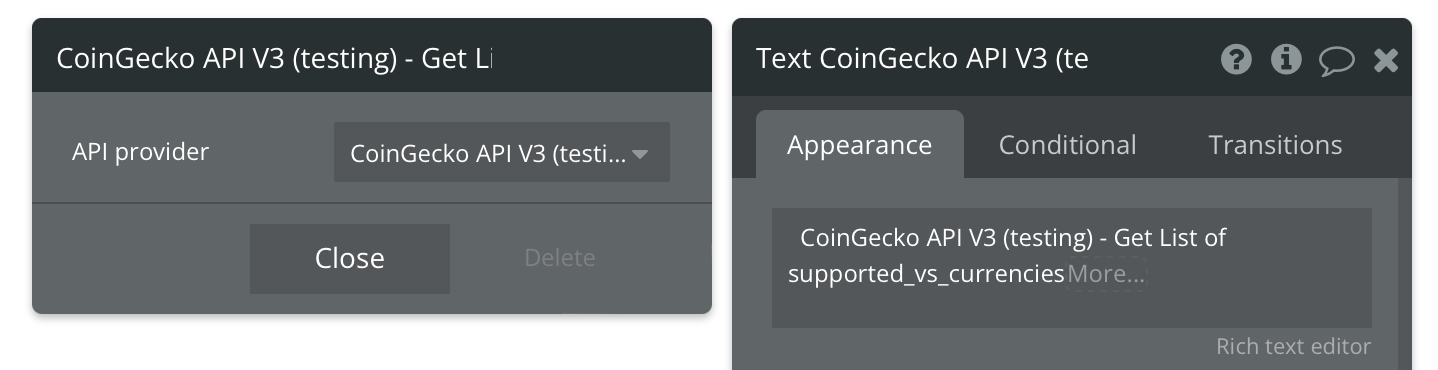
Task: Open the speech bubble comment icon
Action: pyautogui.click(x=1336, y=61)
